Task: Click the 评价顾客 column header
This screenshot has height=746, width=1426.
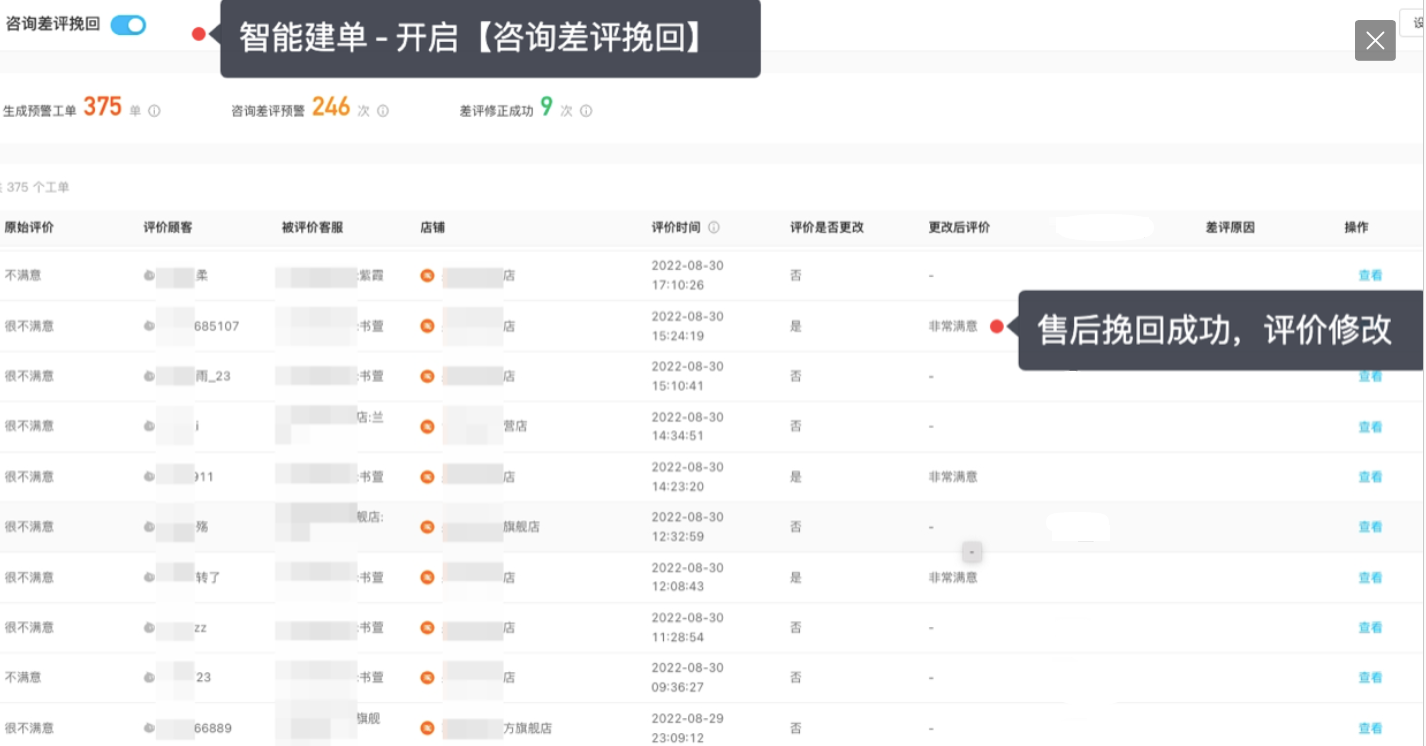Action: pos(168,228)
